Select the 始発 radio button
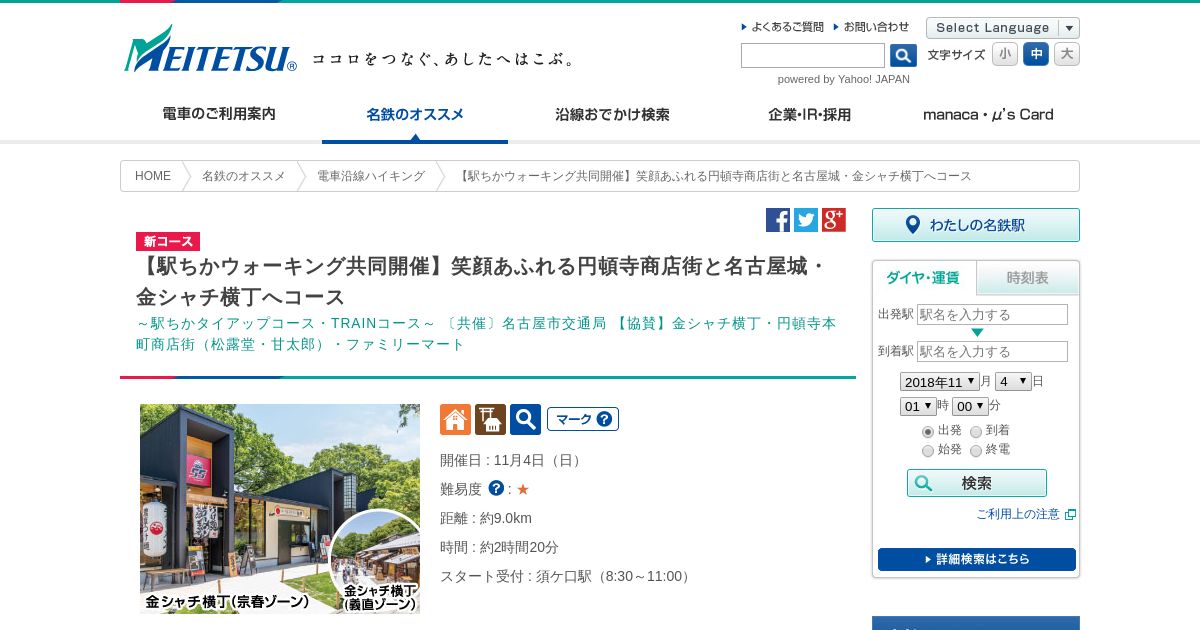 click(x=928, y=451)
